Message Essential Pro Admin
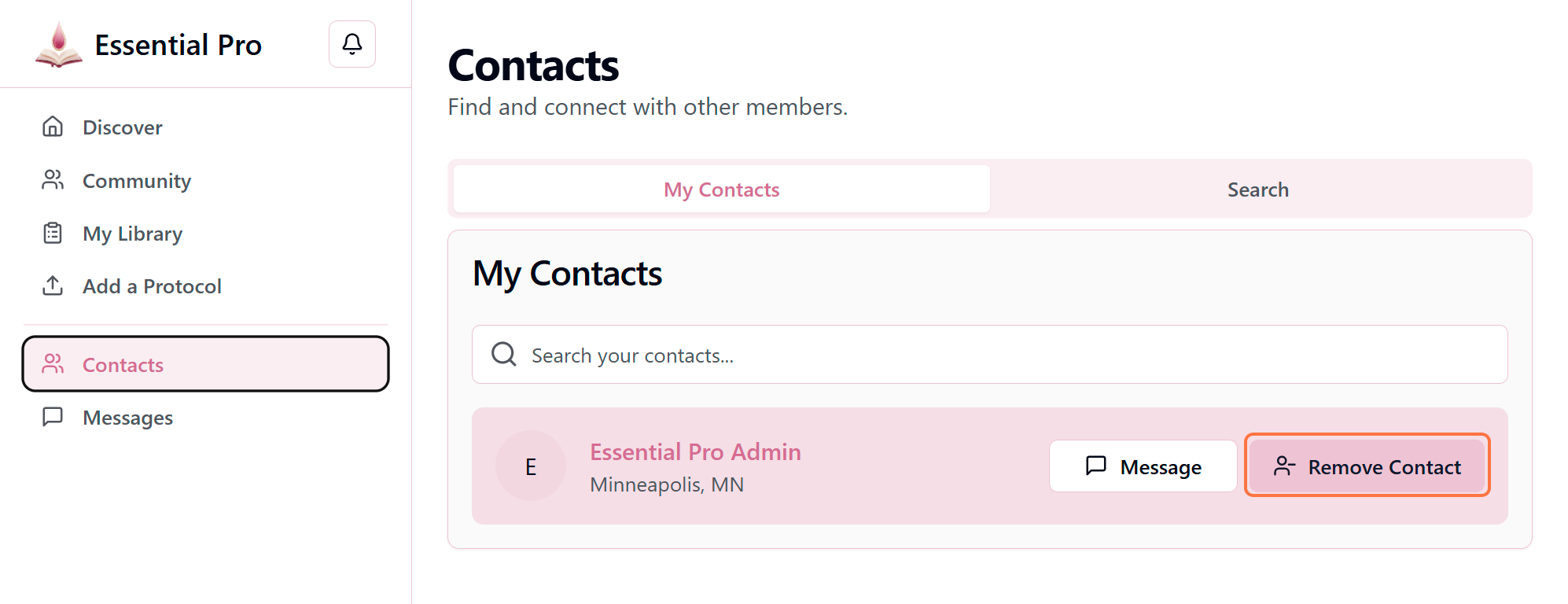 point(1143,466)
